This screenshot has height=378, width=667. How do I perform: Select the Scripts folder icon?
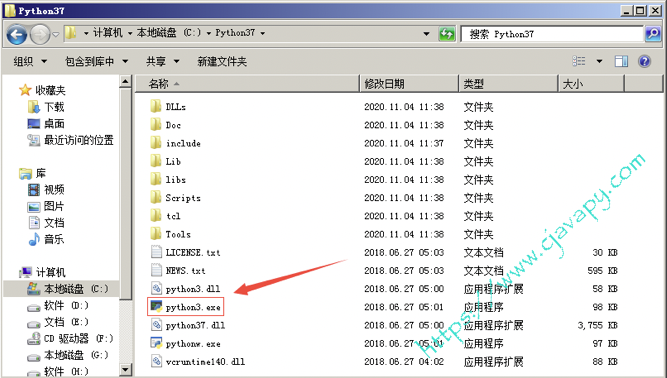pos(156,198)
